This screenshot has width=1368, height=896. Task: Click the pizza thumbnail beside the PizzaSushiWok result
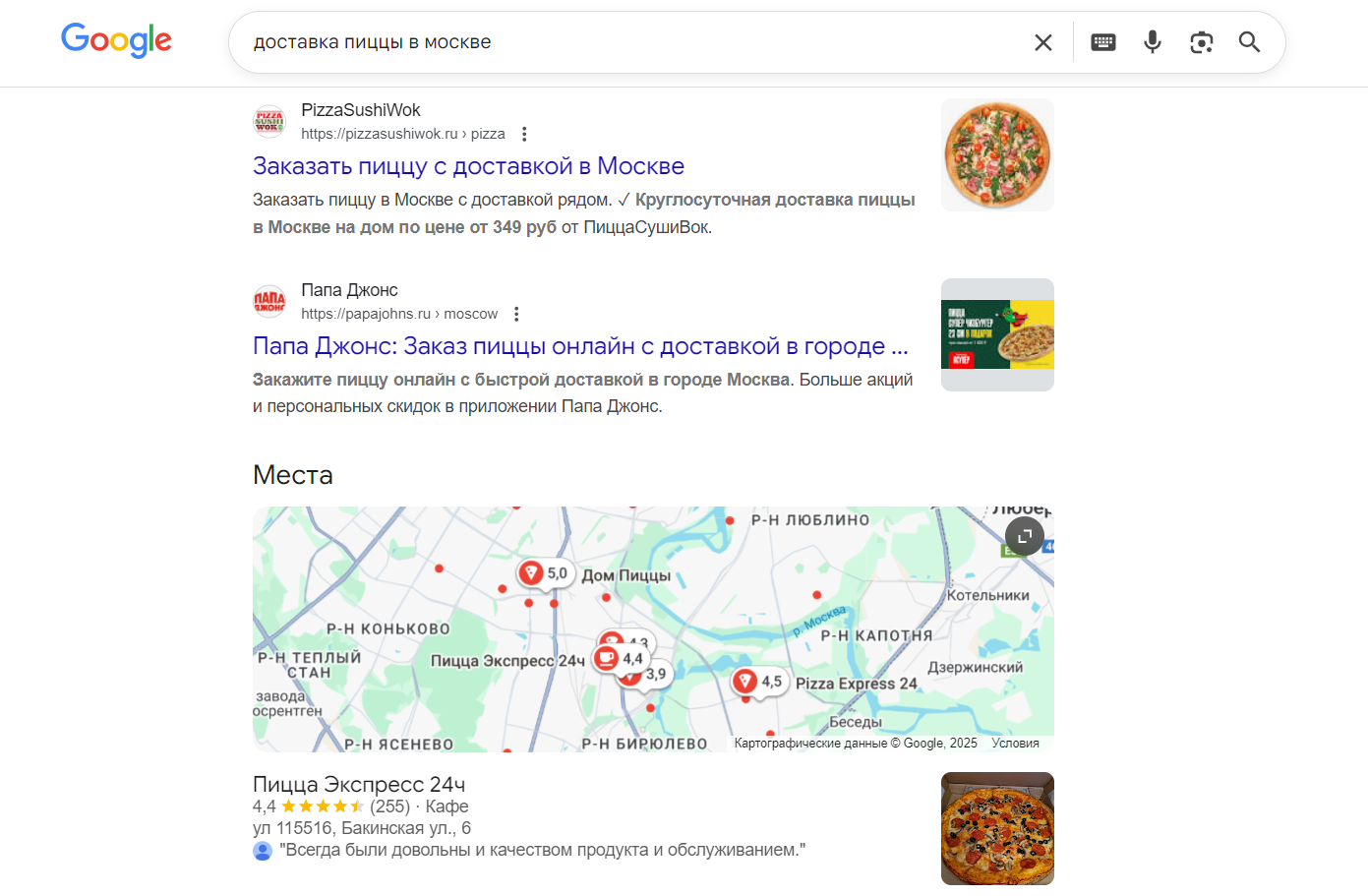996,154
